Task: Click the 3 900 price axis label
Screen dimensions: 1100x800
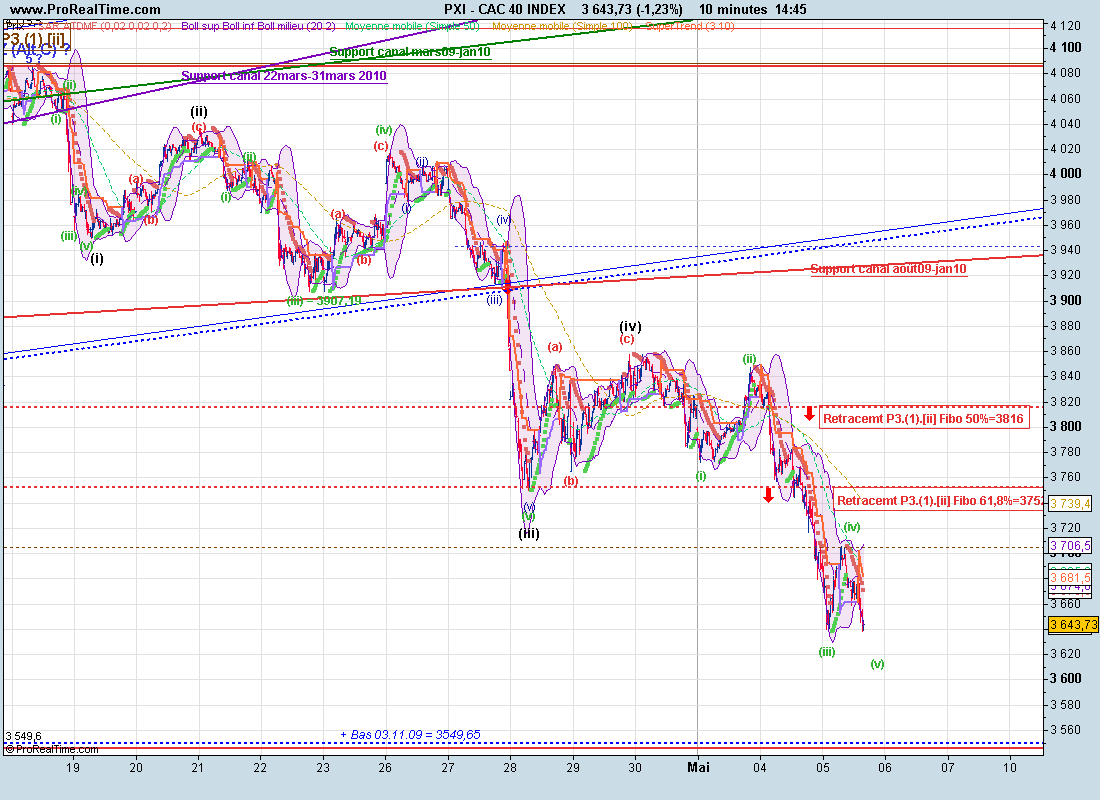Action: coord(1066,300)
